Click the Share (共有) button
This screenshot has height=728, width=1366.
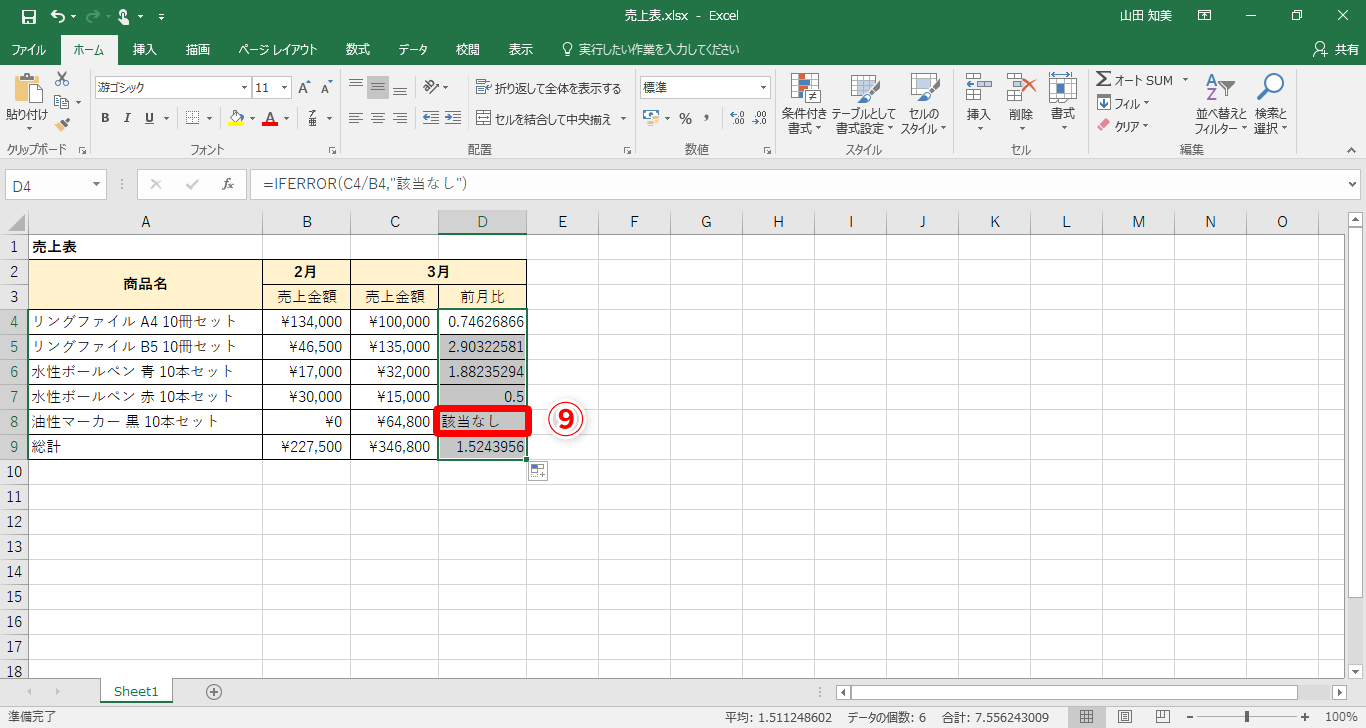tap(1335, 49)
